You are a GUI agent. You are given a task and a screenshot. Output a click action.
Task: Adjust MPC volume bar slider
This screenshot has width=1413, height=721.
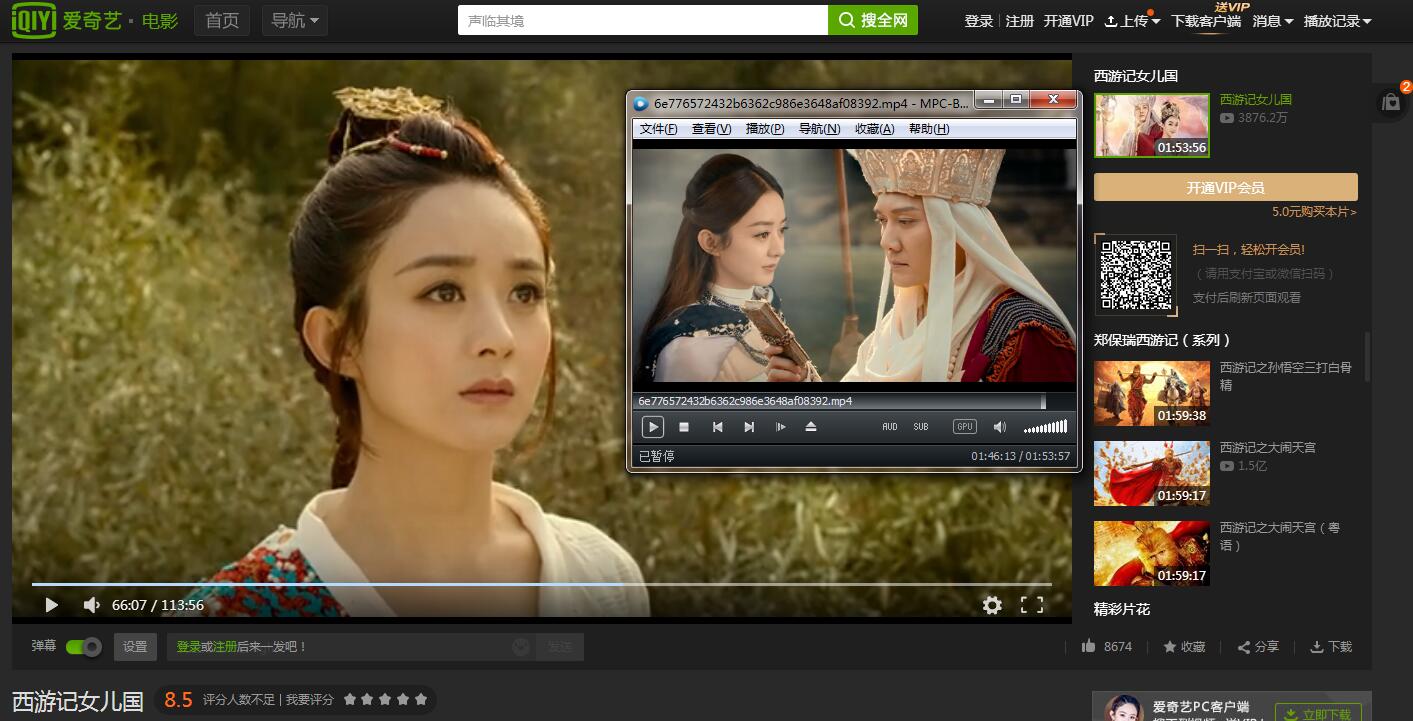(x=1045, y=427)
